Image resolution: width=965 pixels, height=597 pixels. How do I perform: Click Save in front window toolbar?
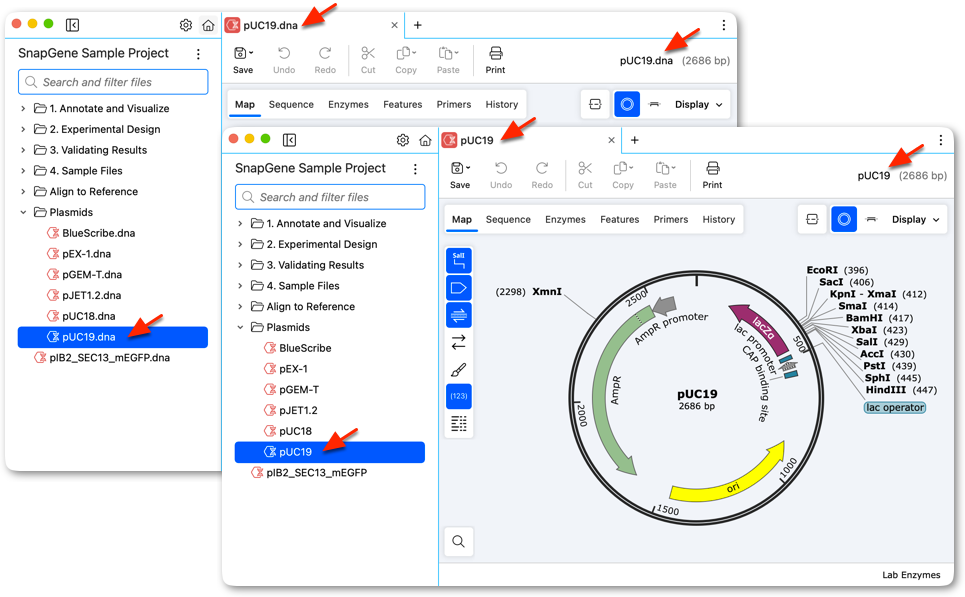(x=460, y=175)
